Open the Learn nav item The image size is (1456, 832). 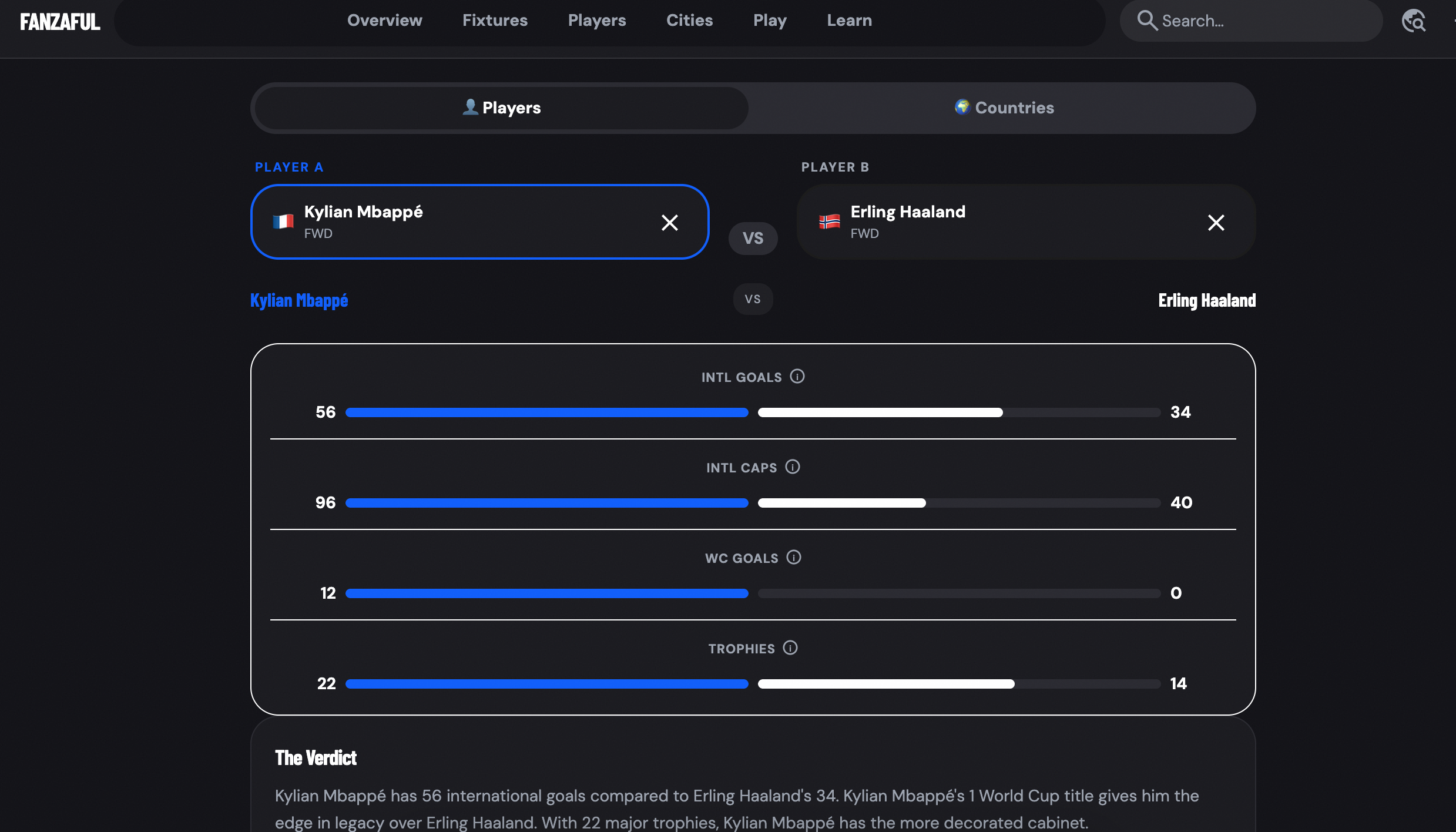850,21
